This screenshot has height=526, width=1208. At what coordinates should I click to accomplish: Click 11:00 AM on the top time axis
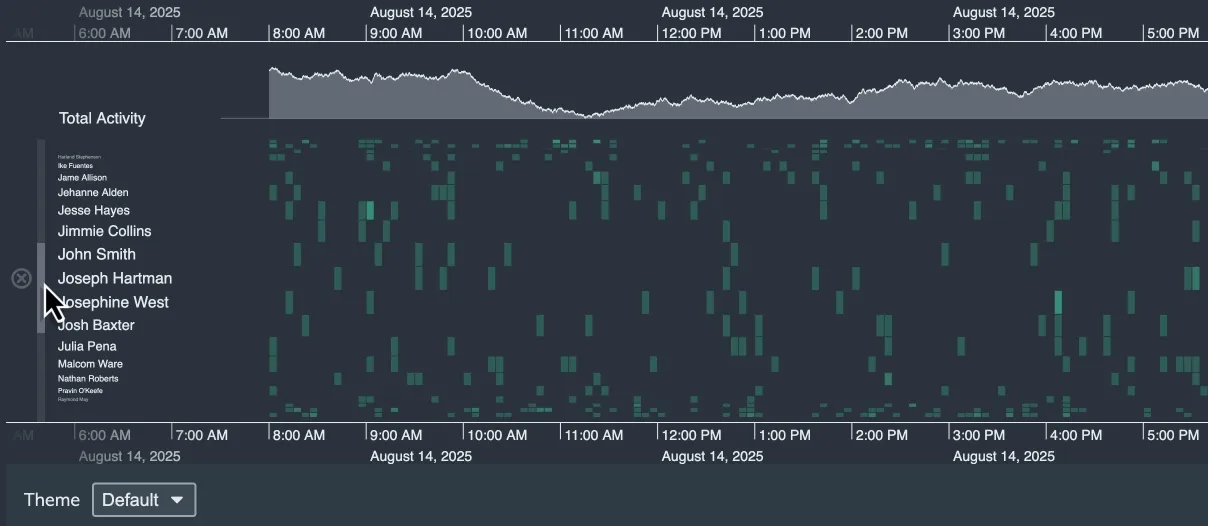coord(594,33)
